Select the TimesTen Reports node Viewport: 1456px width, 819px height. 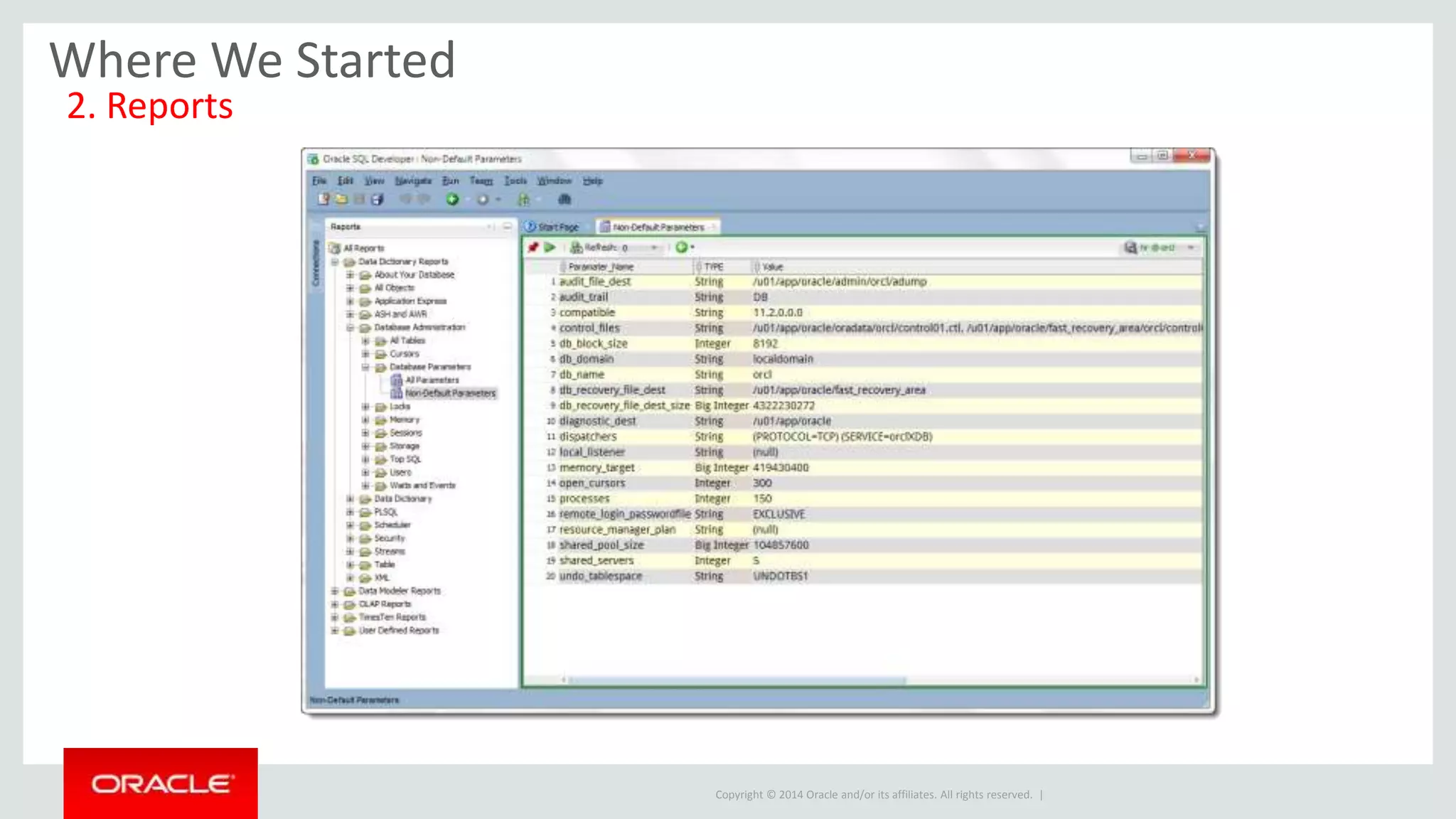click(x=392, y=617)
